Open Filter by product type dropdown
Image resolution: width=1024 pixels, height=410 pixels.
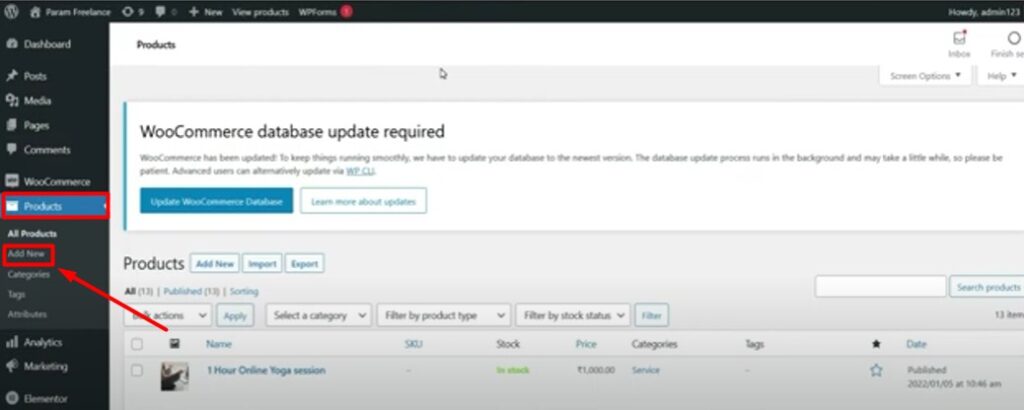(443, 315)
